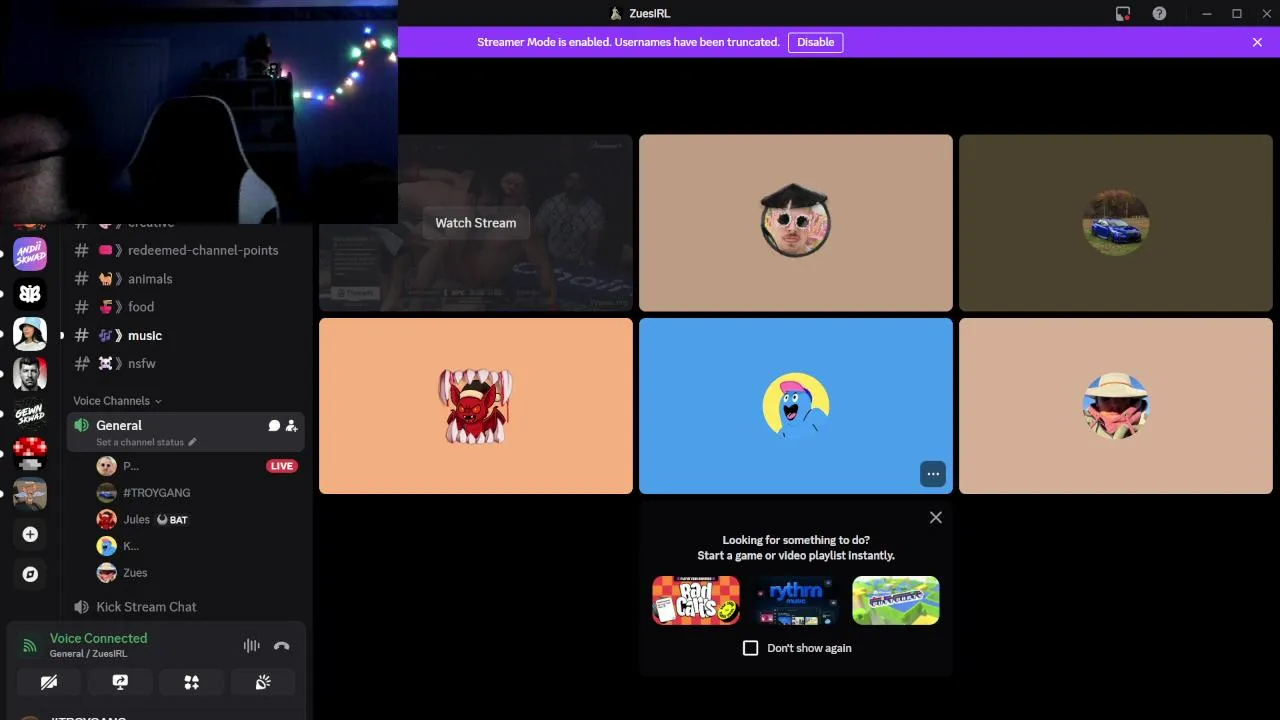Screen dimensions: 1280x720
Task: Click the Add a Server plus icon
Action: pyautogui.click(x=30, y=534)
